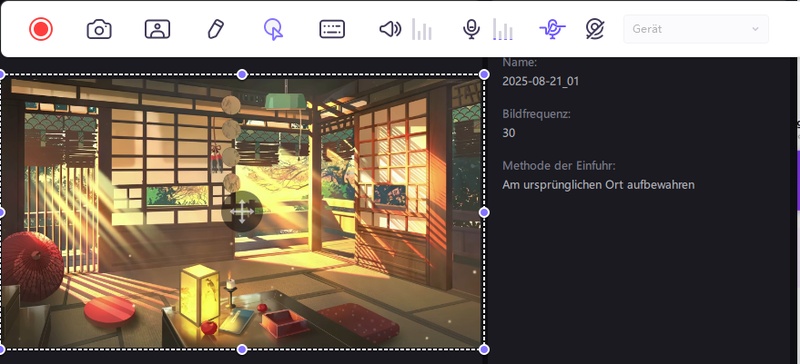Take a screenshot with the camera icon
Viewport: 800px width, 364px height.
click(99, 29)
